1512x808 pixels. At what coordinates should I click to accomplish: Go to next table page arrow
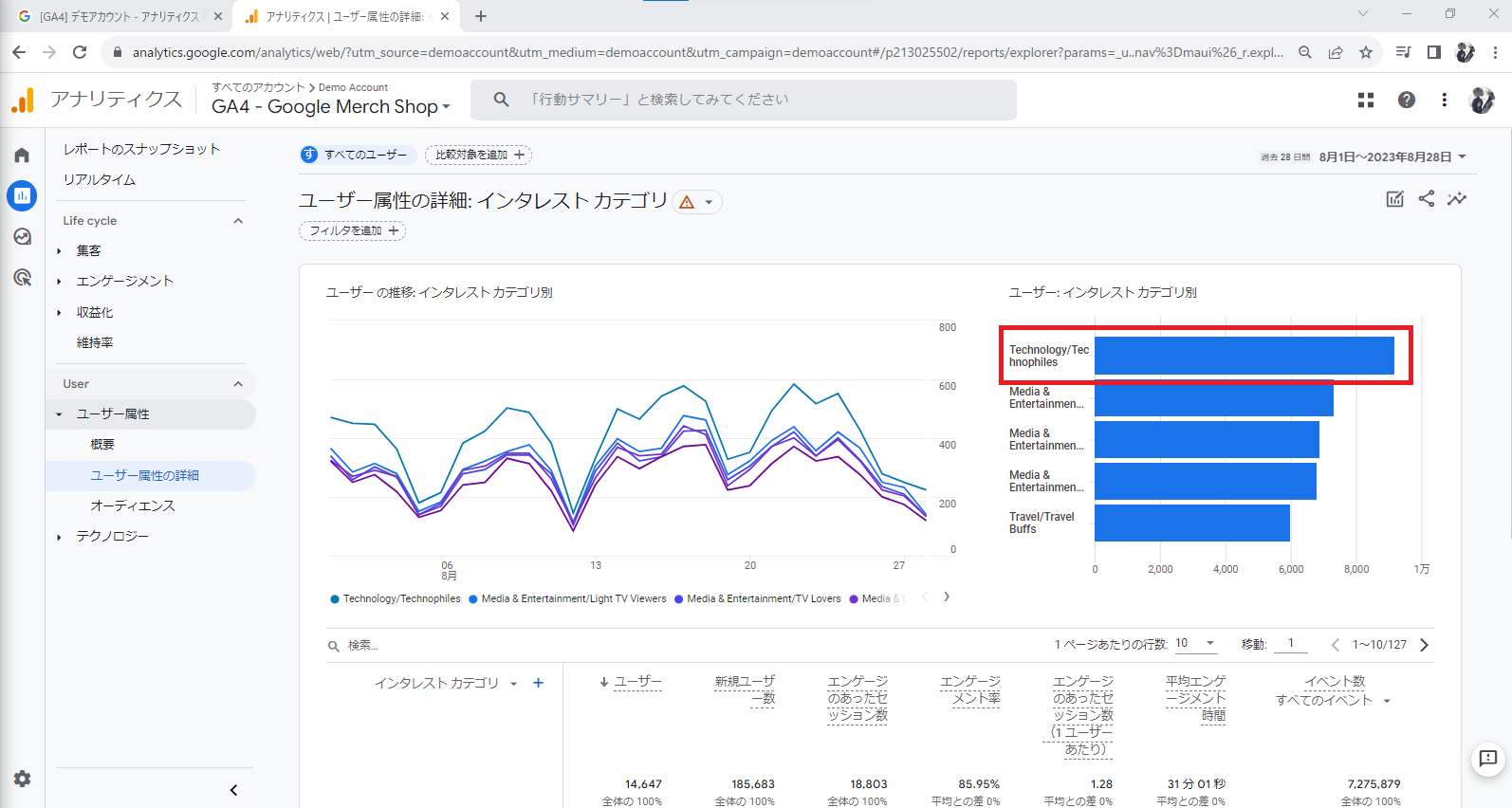tap(1424, 645)
